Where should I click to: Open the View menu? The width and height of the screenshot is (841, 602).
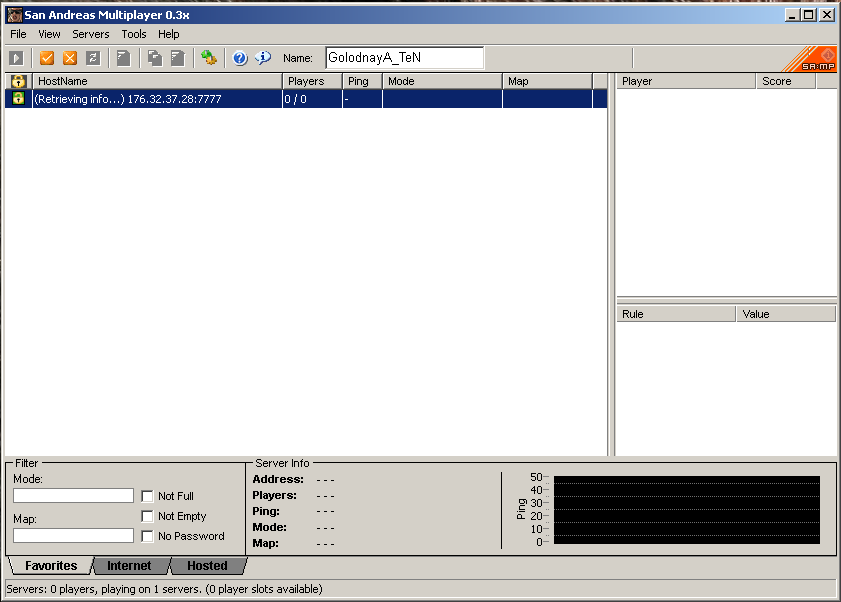click(49, 34)
